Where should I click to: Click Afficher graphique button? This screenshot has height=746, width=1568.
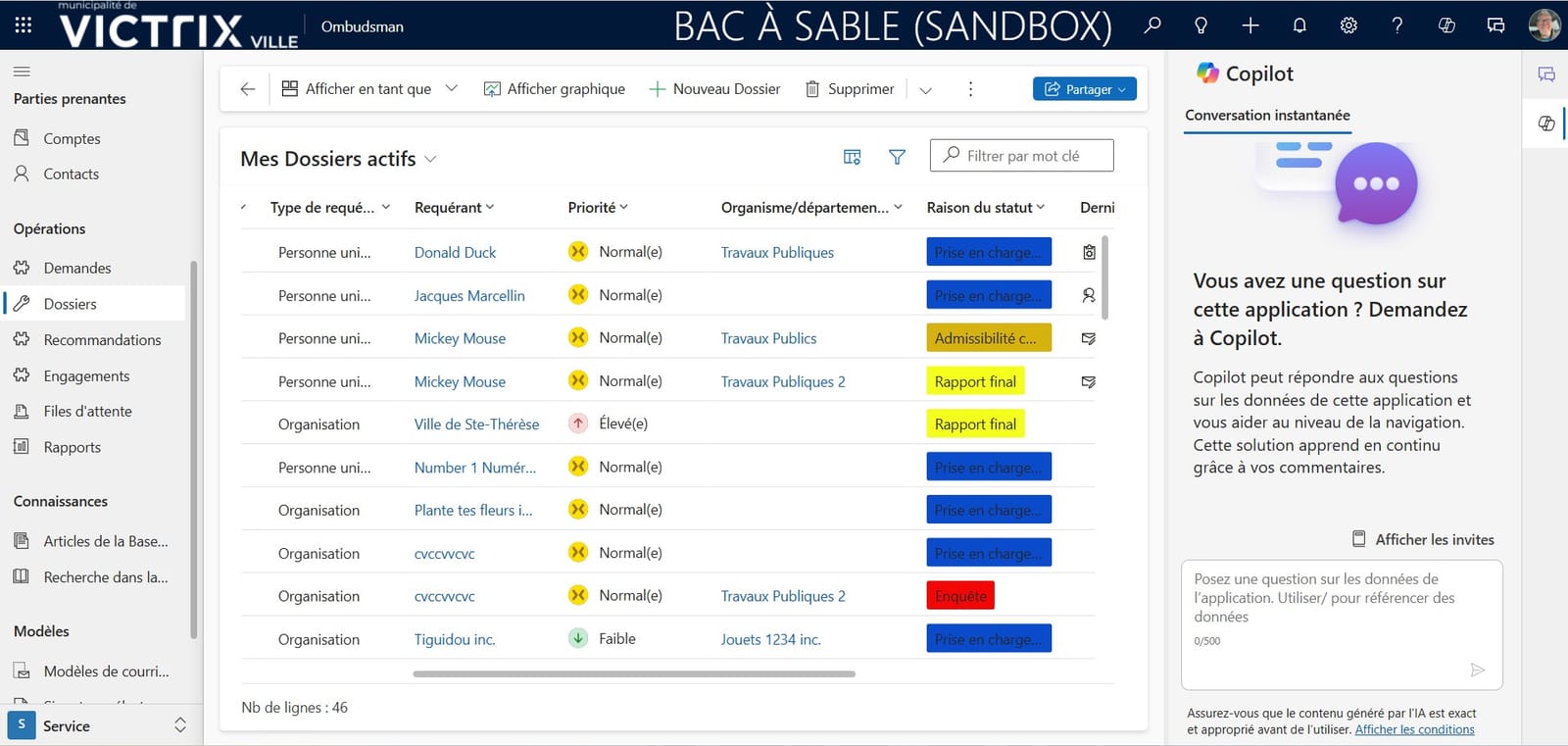[x=555, y=89]
